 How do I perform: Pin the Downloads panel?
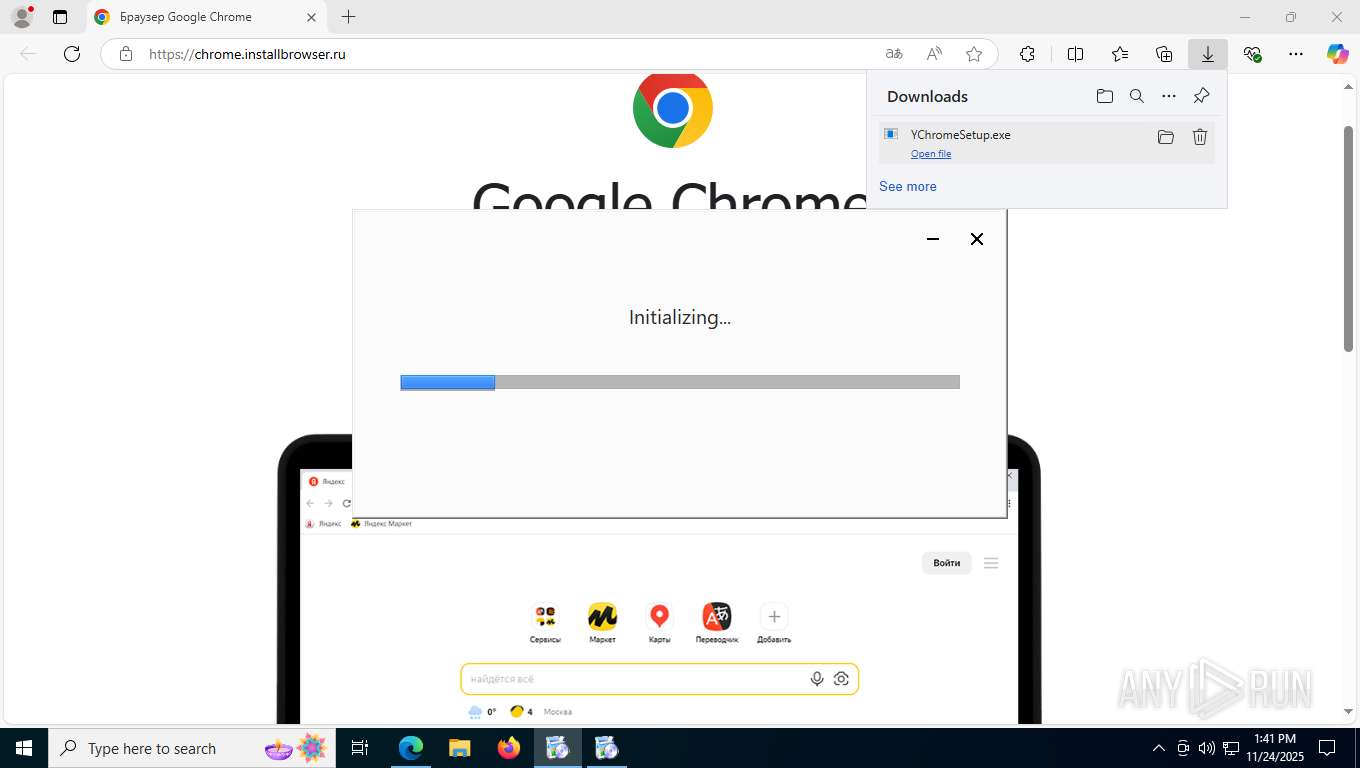pyautogui.click(x=1202, y=96)
